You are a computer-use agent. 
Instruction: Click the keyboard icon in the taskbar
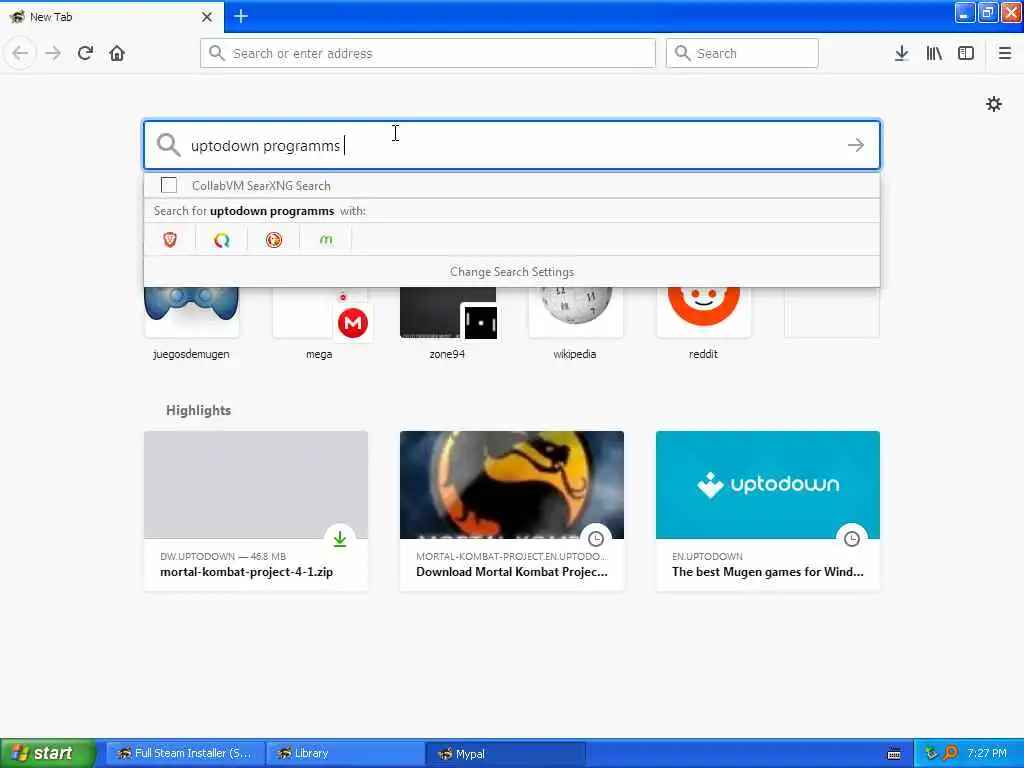click(894, 754)
